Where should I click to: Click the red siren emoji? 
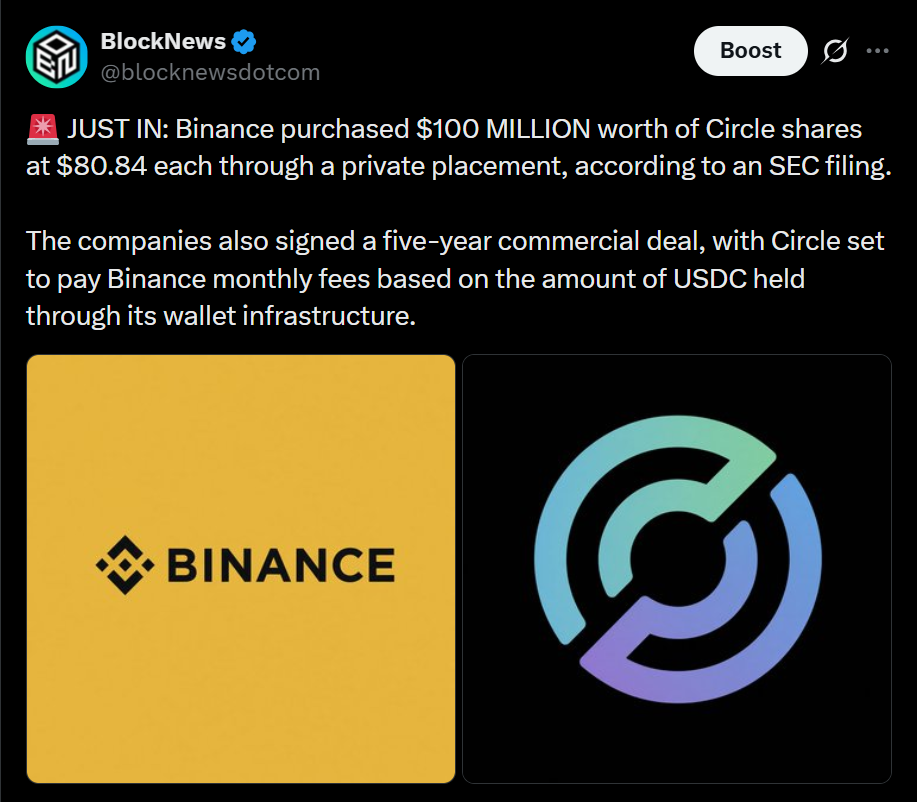point(43,129)
